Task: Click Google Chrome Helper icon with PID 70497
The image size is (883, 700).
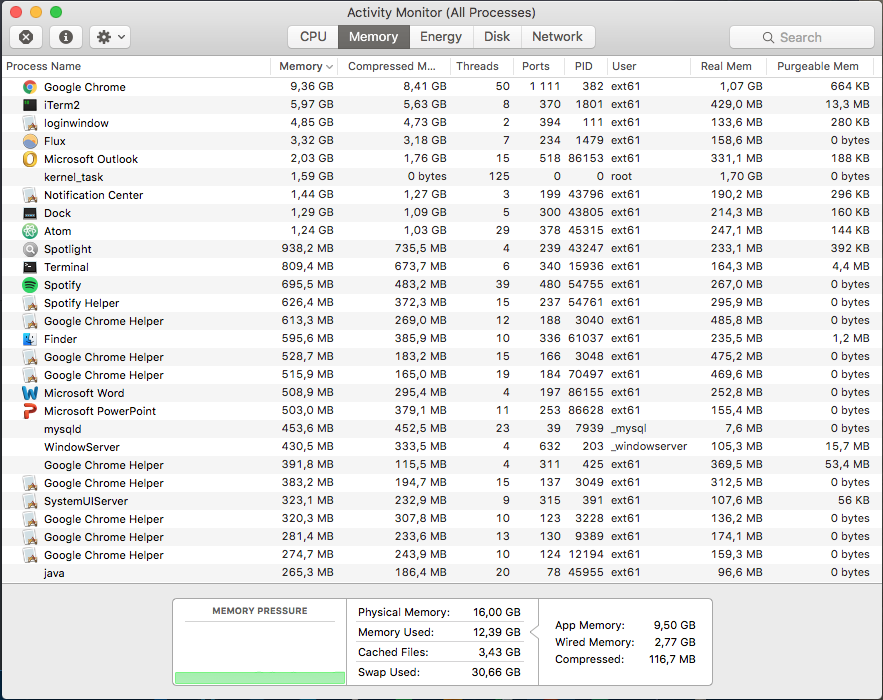Action: tap(30, 375)
